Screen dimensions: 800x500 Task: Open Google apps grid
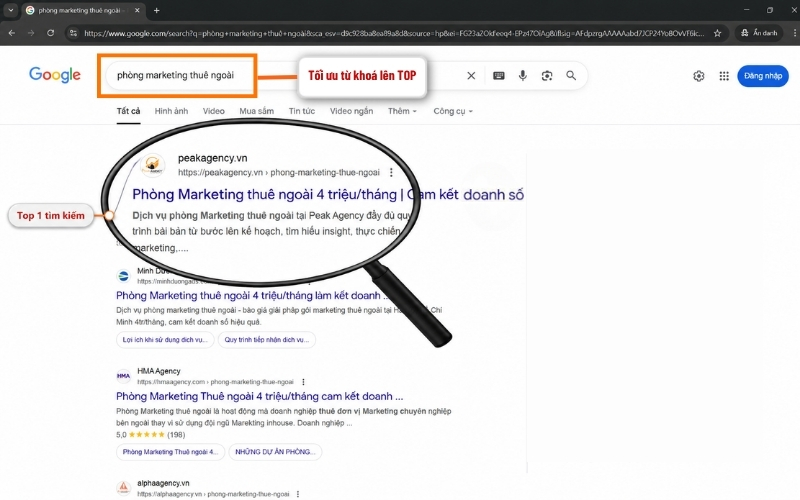coord(724,76)
